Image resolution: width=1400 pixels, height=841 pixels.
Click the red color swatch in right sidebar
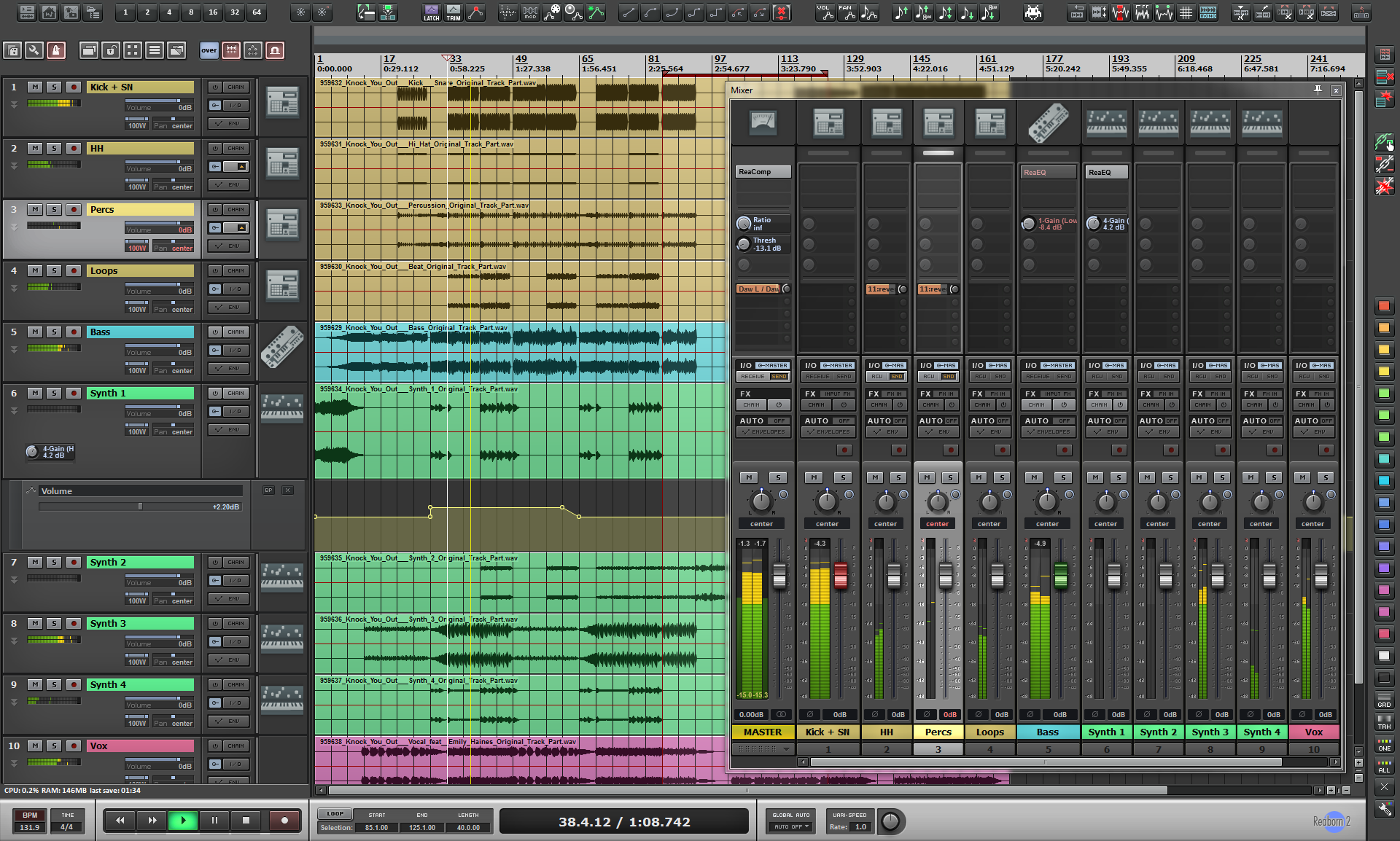(x=1383, y=306)
